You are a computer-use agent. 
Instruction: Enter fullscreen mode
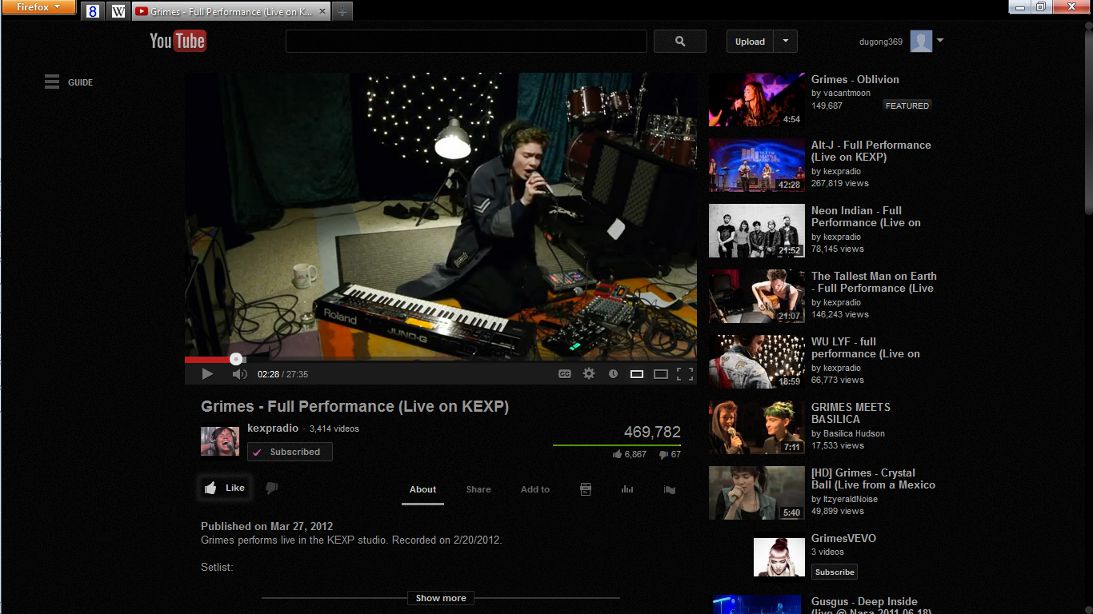pyautogui.click(x=685, y=374)
